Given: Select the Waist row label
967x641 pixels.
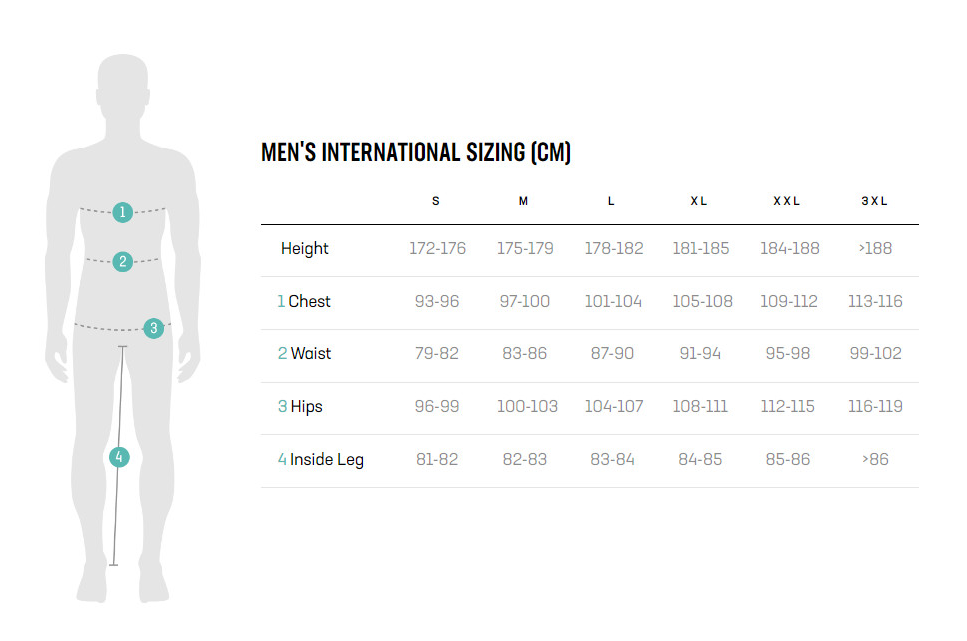Looking at the screenshot, I should [305, 354].
